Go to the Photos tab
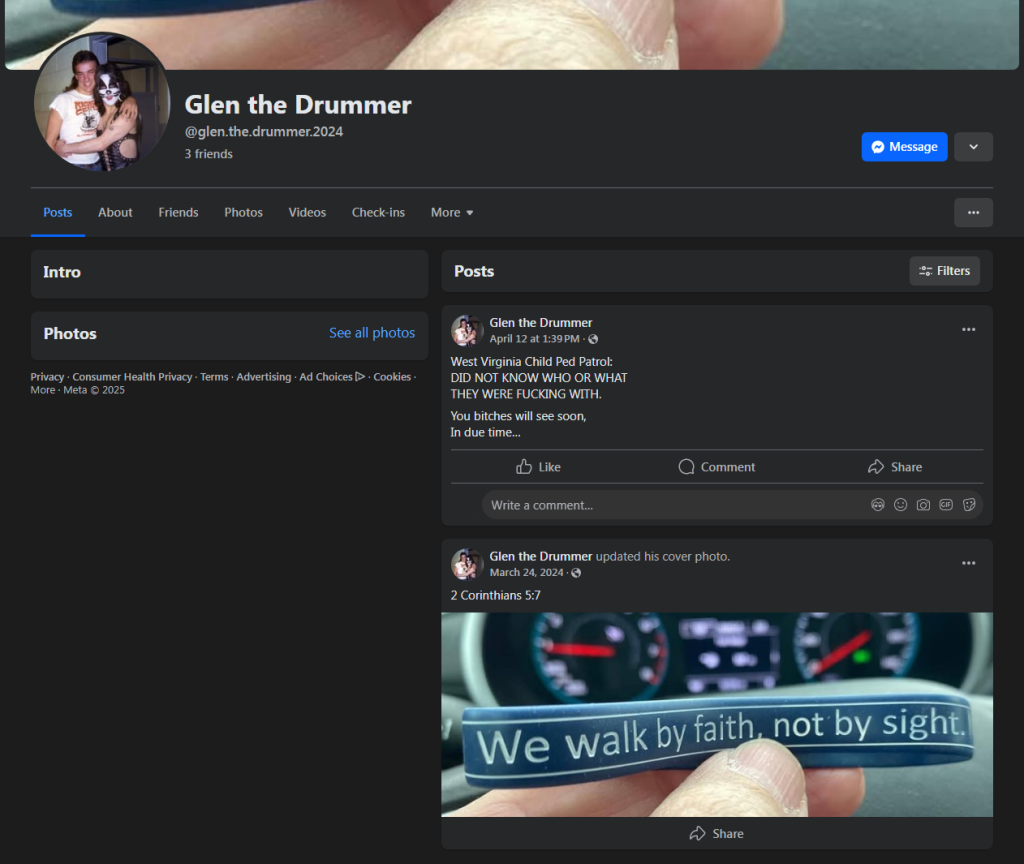Image resolution: width=1024 pixels, height=864 pixels. pyautogui.click(x=243, y=212)
